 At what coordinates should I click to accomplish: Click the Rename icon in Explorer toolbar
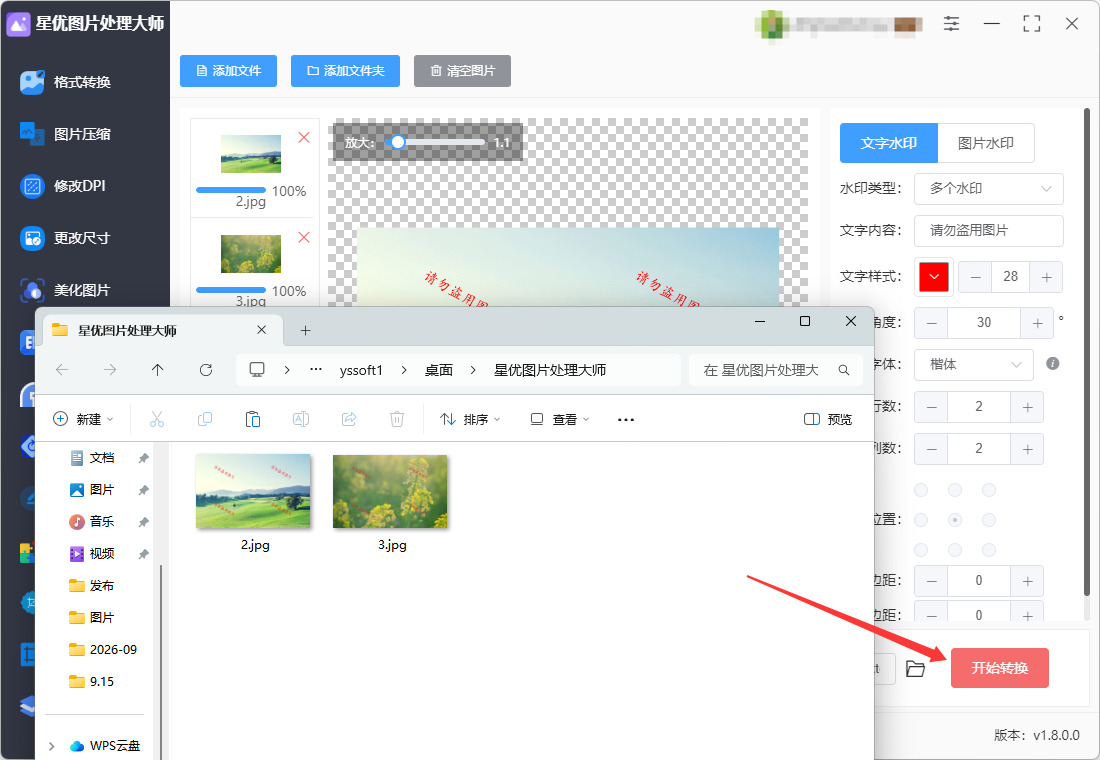click(301, 420)
